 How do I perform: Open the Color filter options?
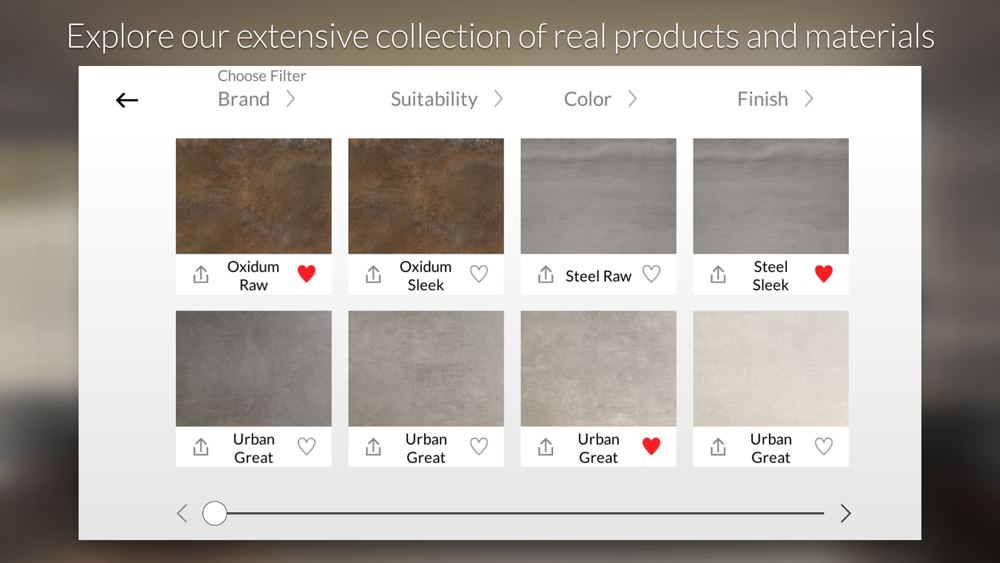600,99
